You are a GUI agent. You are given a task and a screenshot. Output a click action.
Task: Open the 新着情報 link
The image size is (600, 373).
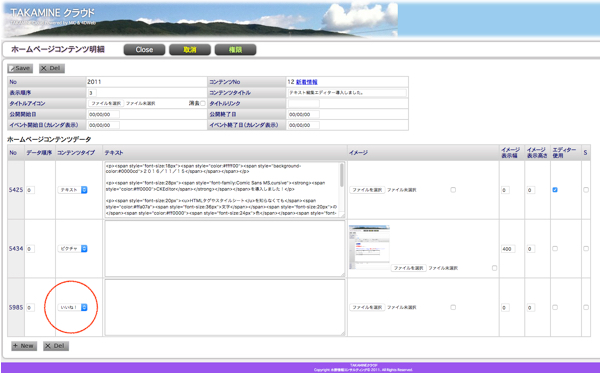tap(307, 82)
